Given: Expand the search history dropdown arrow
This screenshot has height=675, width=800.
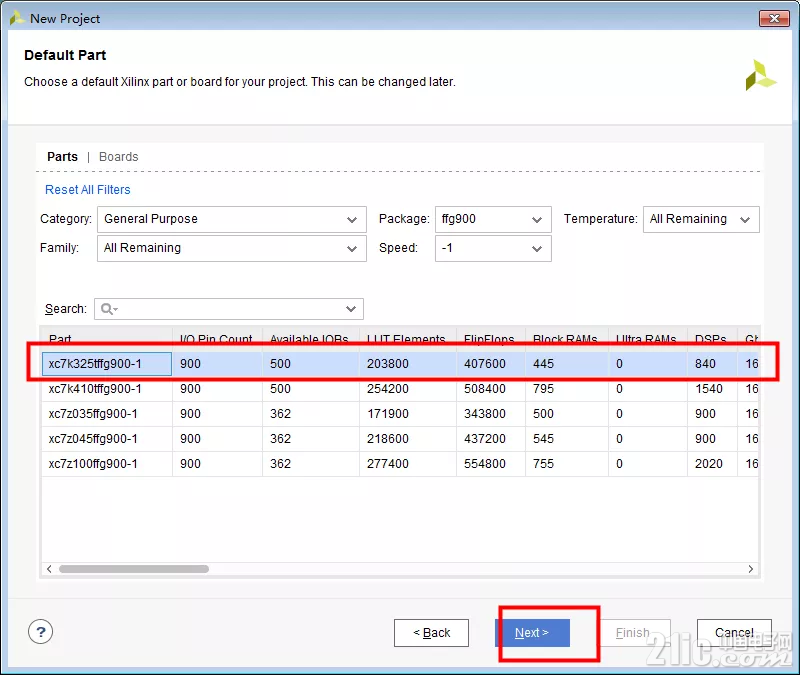Looking at the screenshot, I should [x=351, y=309].
